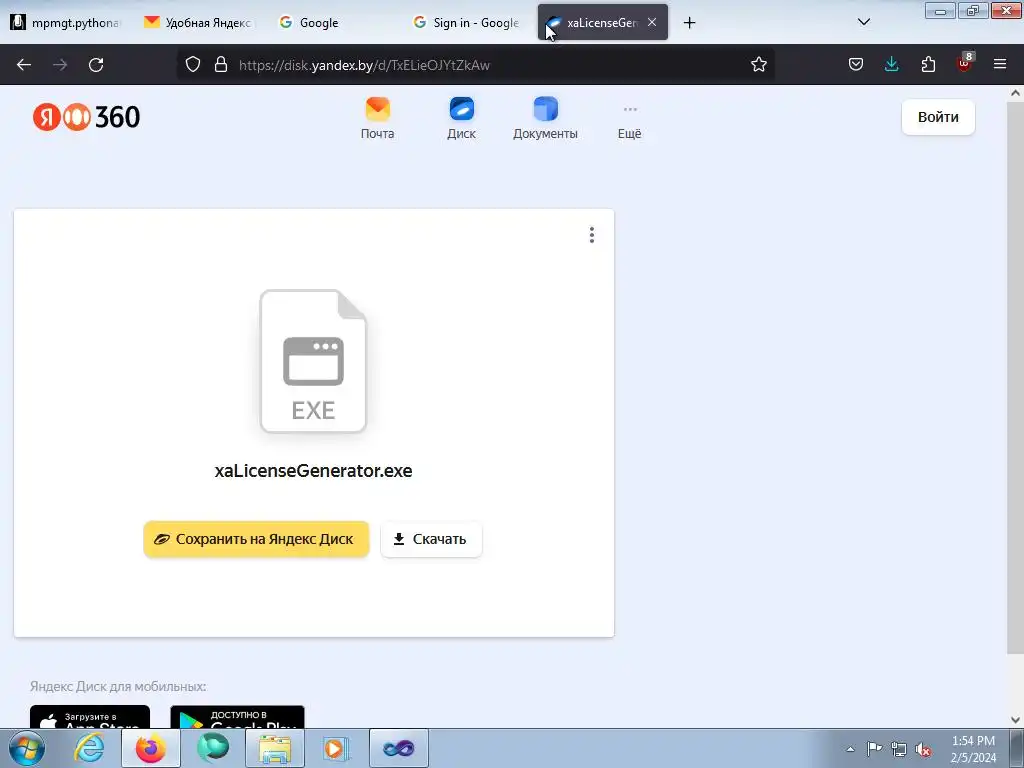Click the network tray icon
1024x768 pixels.
pos(899,749)
